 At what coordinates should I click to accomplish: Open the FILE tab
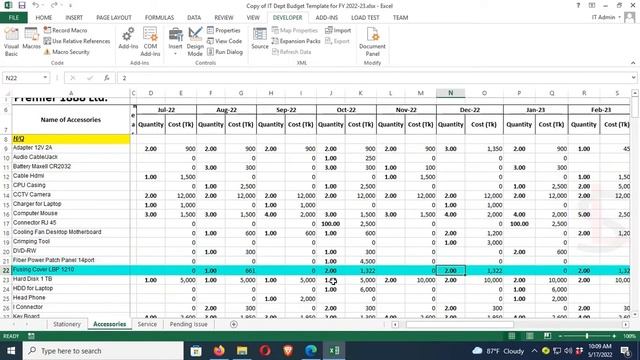[x=13, y=18]
